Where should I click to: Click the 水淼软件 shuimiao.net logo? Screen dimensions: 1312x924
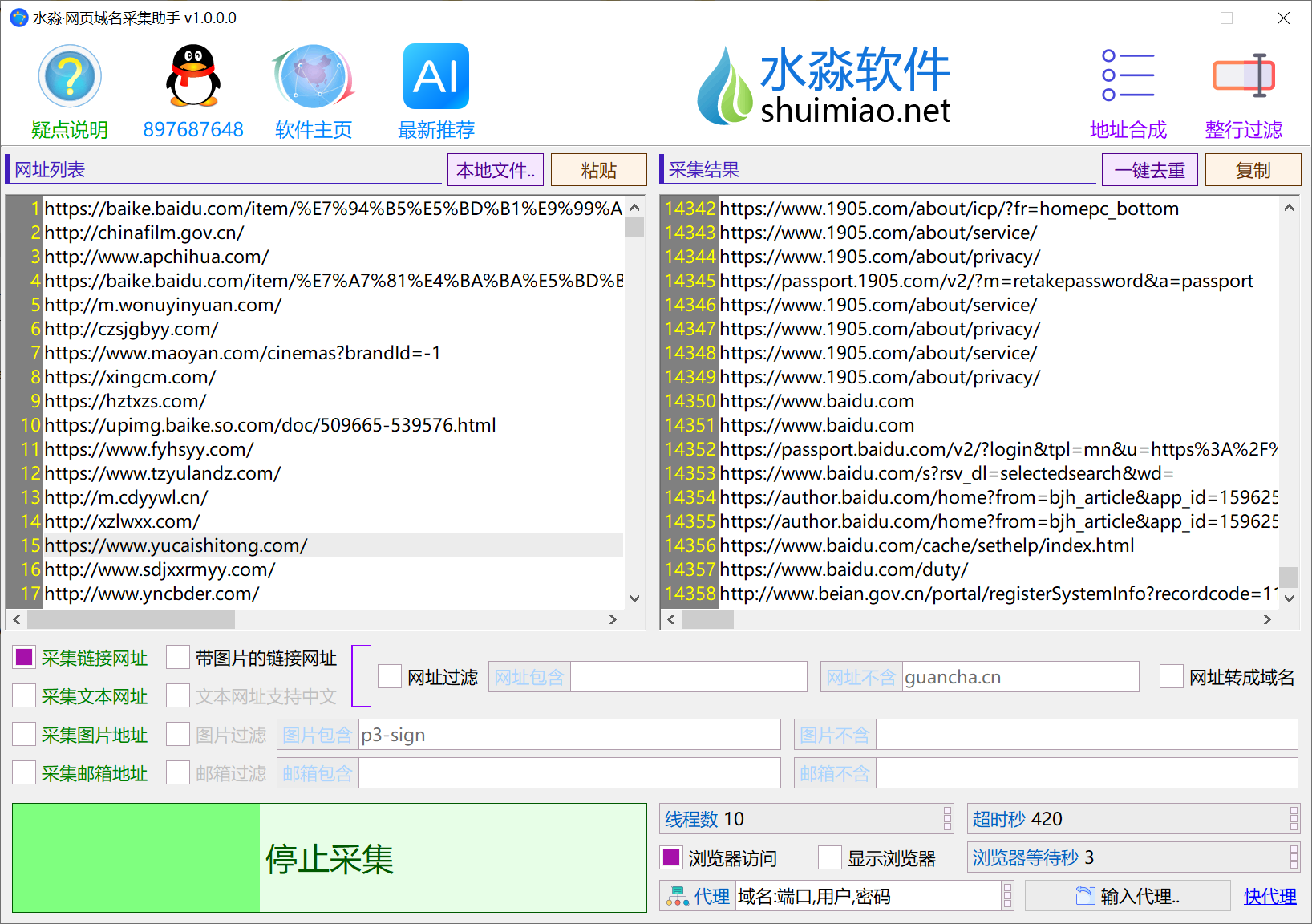click(822, 84)
